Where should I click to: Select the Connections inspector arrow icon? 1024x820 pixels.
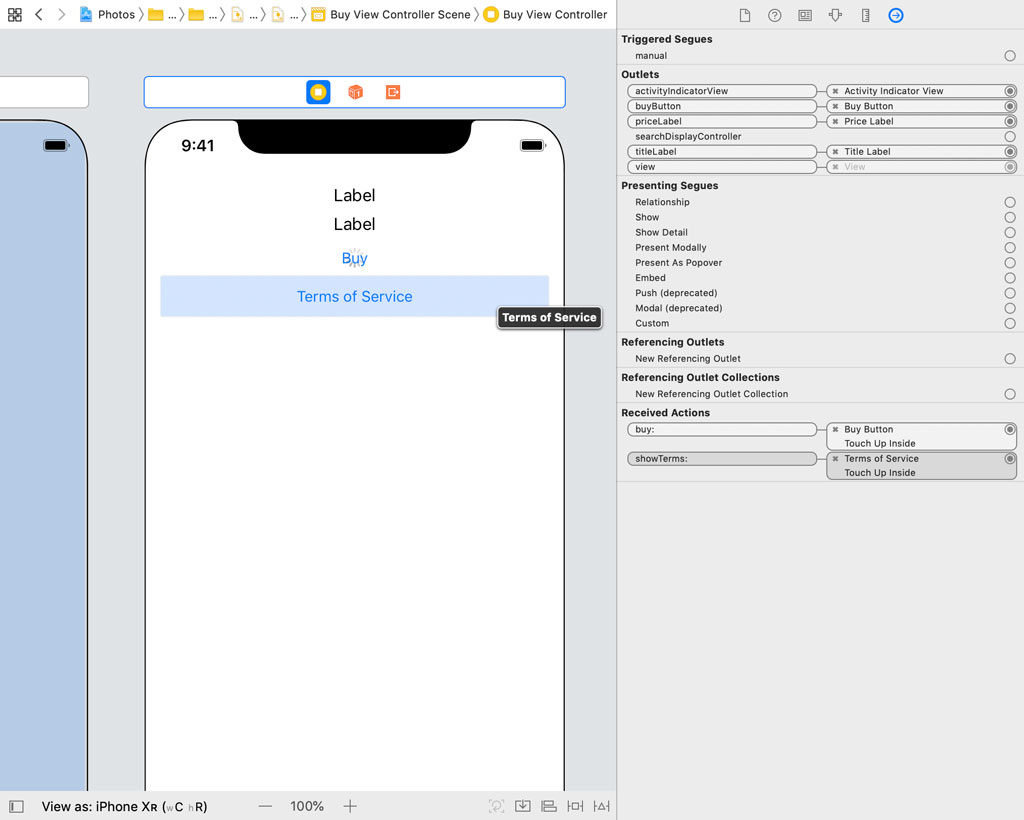(x=896, y=15)
